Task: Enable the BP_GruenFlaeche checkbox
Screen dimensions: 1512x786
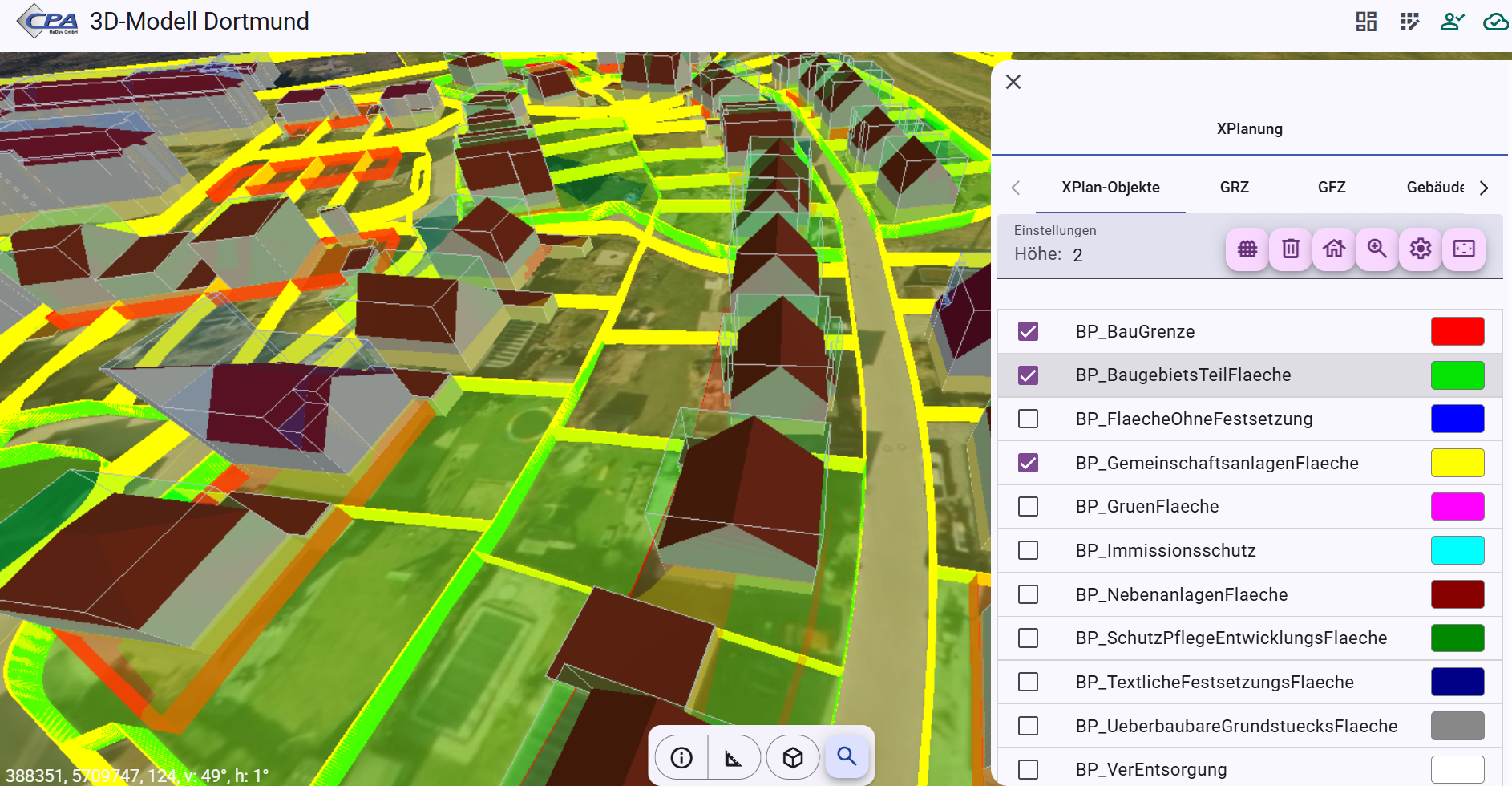Action: tap(1028, 507)
